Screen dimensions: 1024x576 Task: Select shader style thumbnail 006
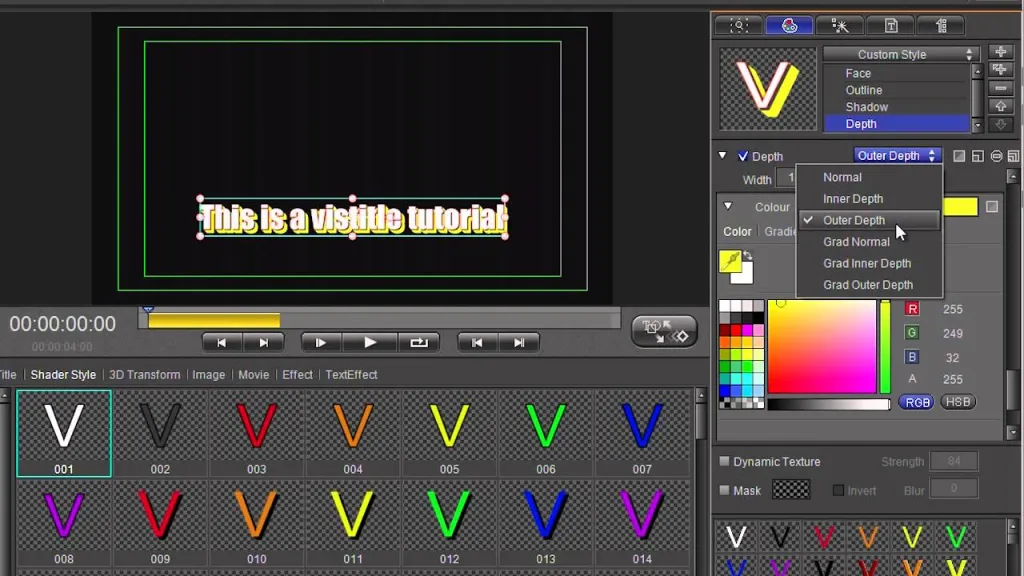(x=545, y=434)
